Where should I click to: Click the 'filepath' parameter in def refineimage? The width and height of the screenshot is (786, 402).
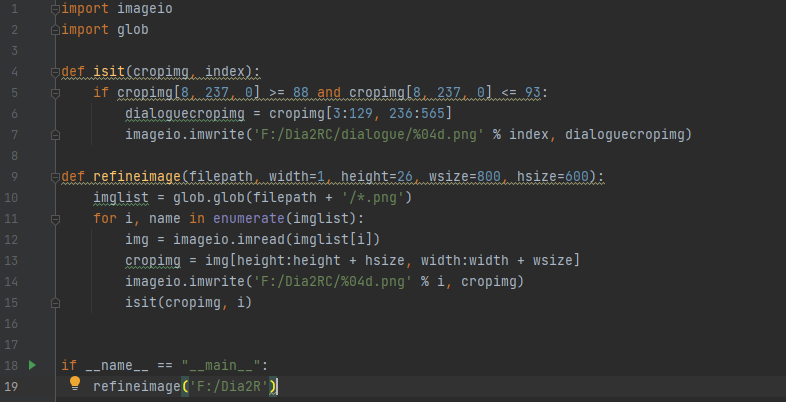[x=221, y=177]
